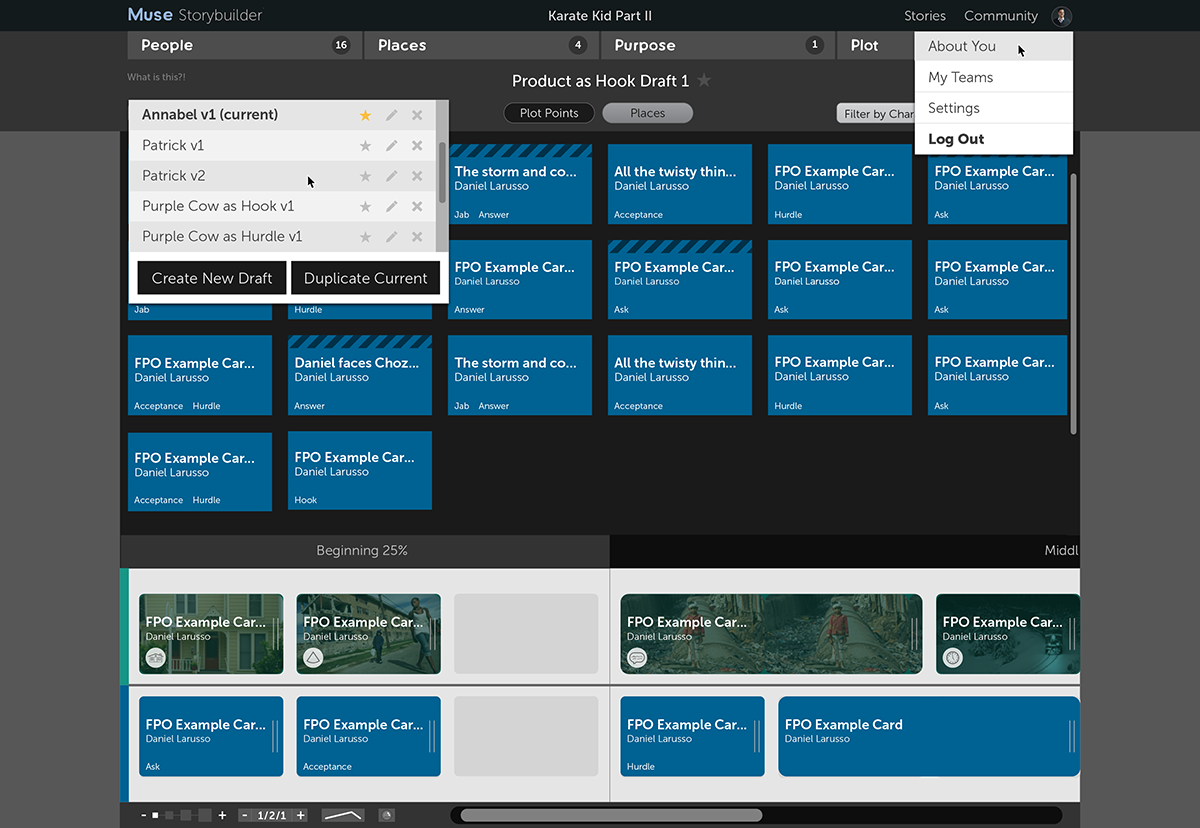This screenshot has height=828, width=1200.
Task: Click the 'What is this?!' help link
Action: pyautogui.click(x=156, y=77)
